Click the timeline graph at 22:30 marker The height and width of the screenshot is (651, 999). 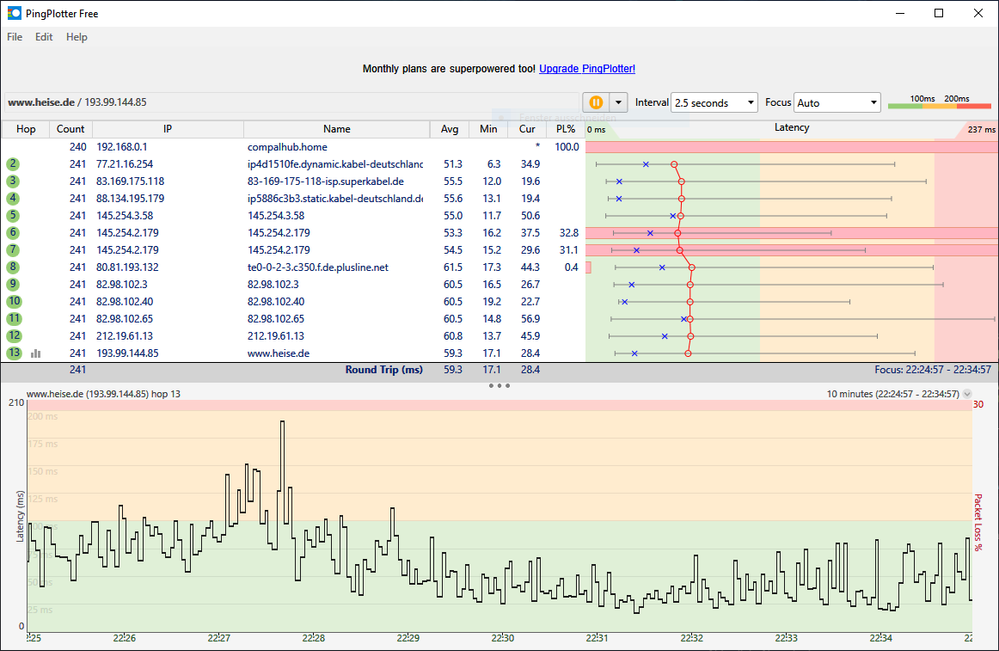503,637
